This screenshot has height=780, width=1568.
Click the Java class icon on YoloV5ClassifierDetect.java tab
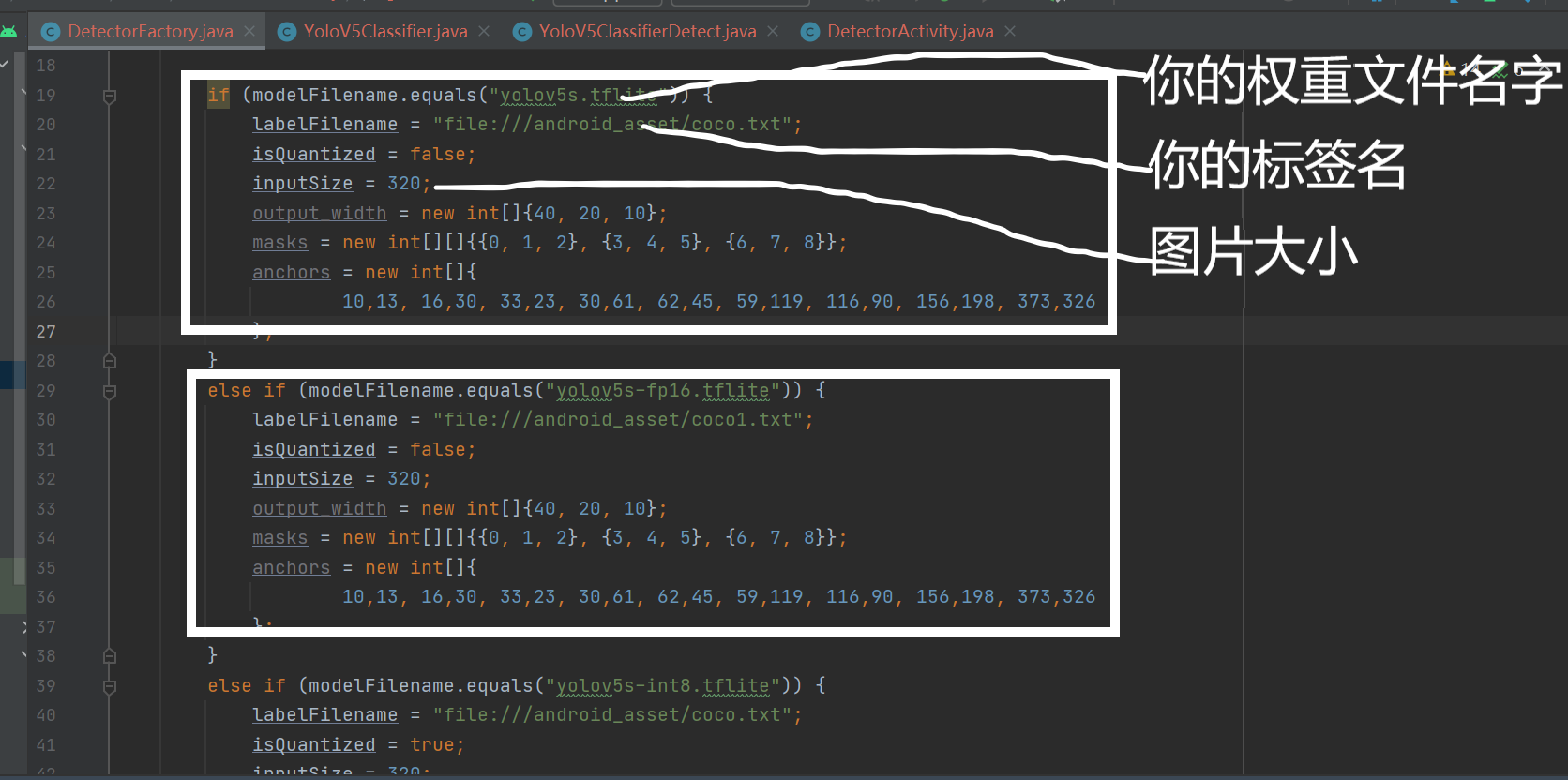(522, 32)
